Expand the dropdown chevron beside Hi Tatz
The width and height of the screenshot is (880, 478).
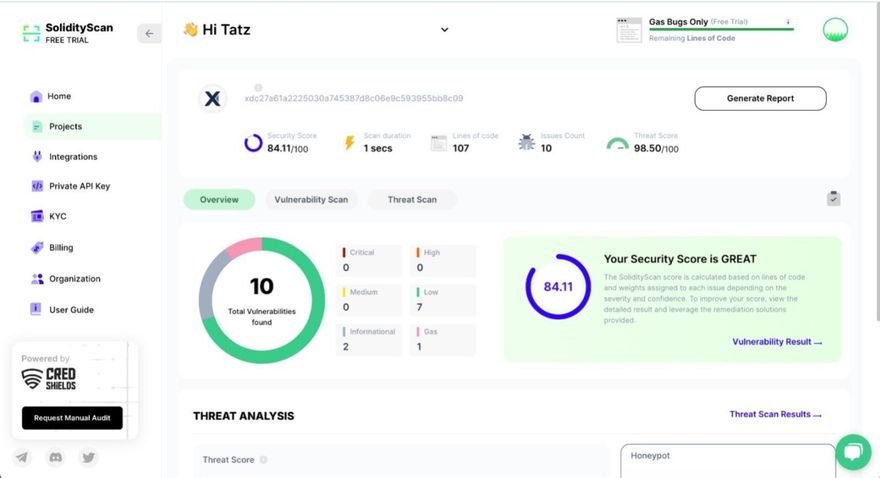point(445,30)
